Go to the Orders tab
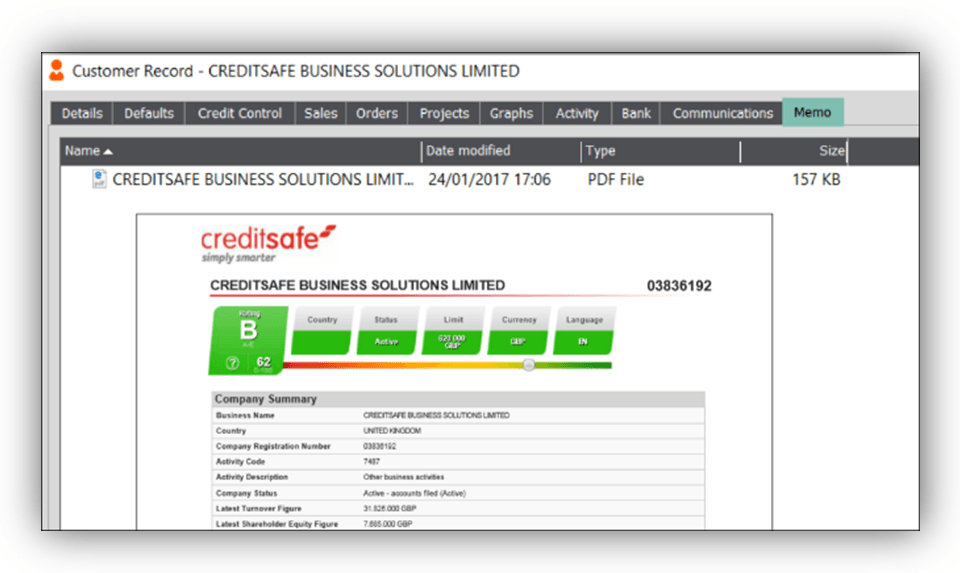This screenshot has height=573, width=960. [377, 113]
